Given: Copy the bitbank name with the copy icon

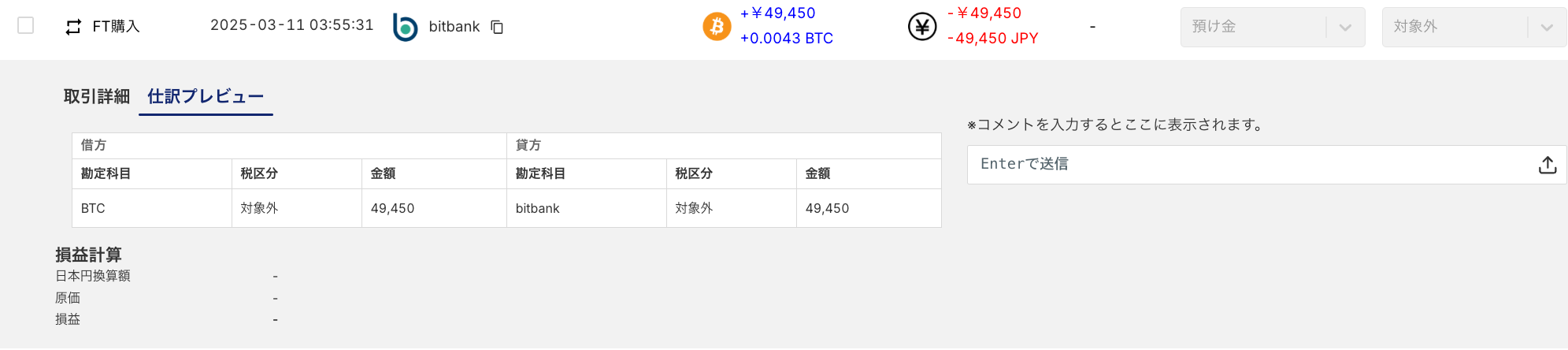Looking at the screenshot, I should pos(497,27).
